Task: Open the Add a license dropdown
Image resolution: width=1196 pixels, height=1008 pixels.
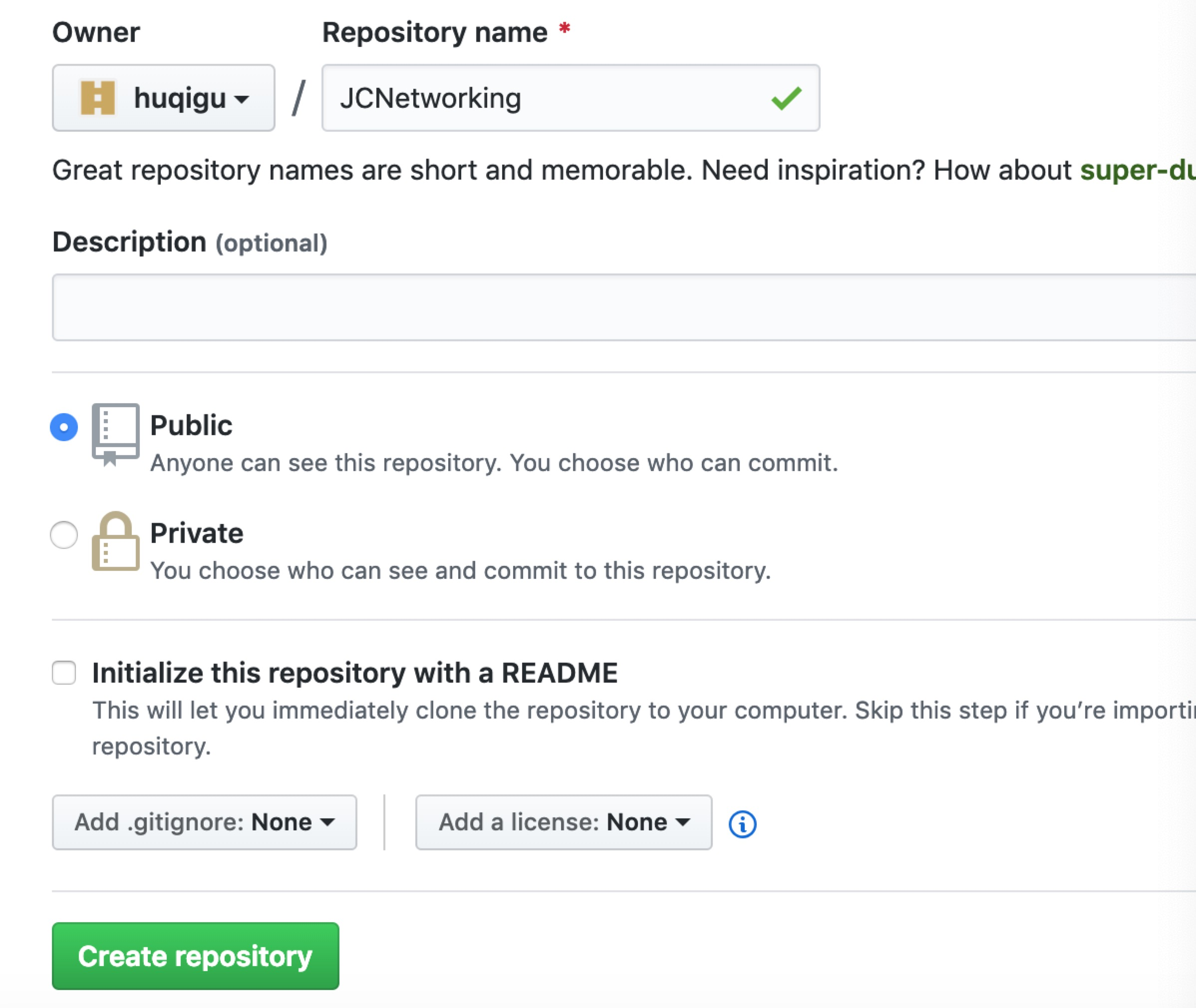Action: (564, 822)
